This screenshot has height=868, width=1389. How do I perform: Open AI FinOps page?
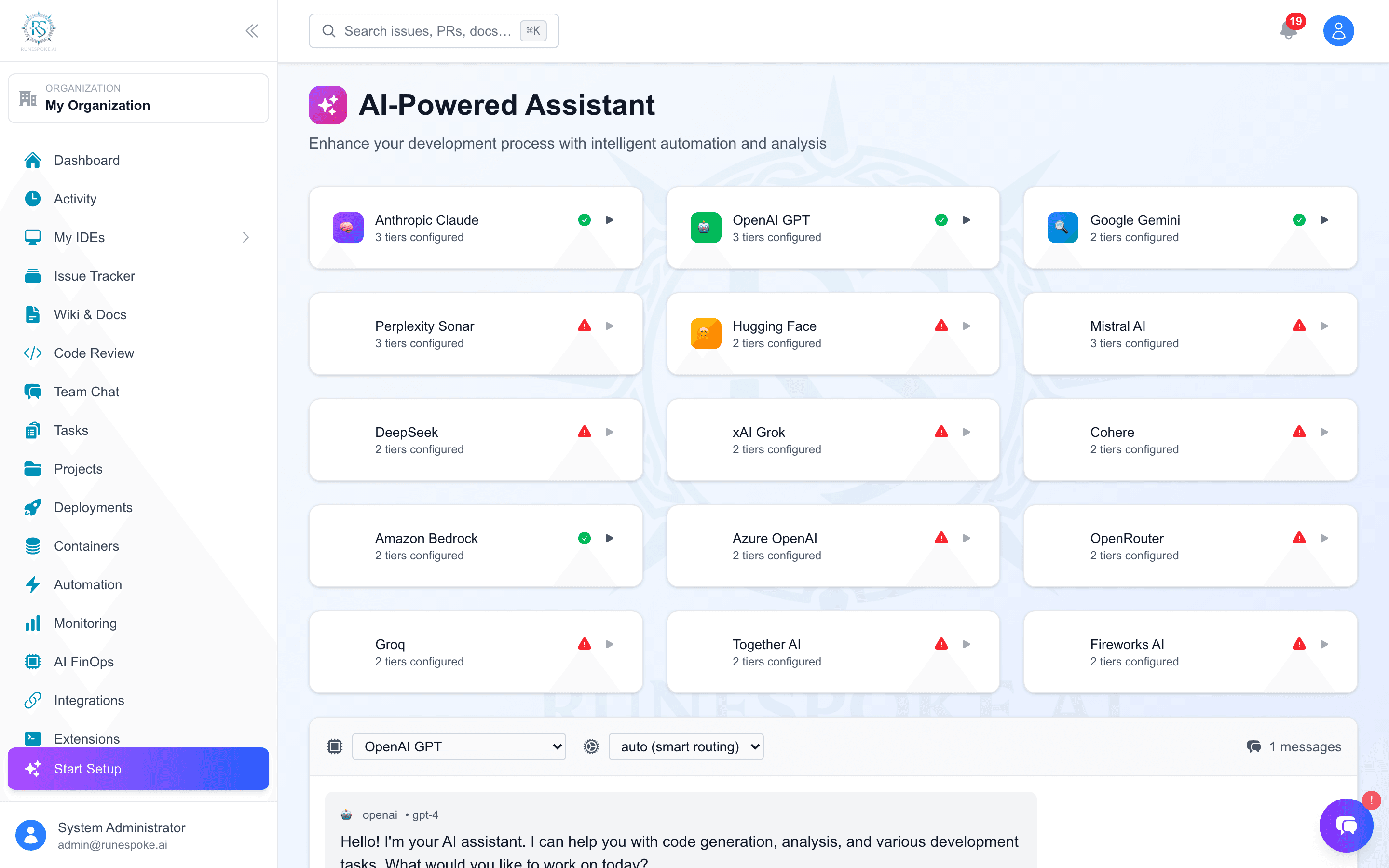point(138,662)
